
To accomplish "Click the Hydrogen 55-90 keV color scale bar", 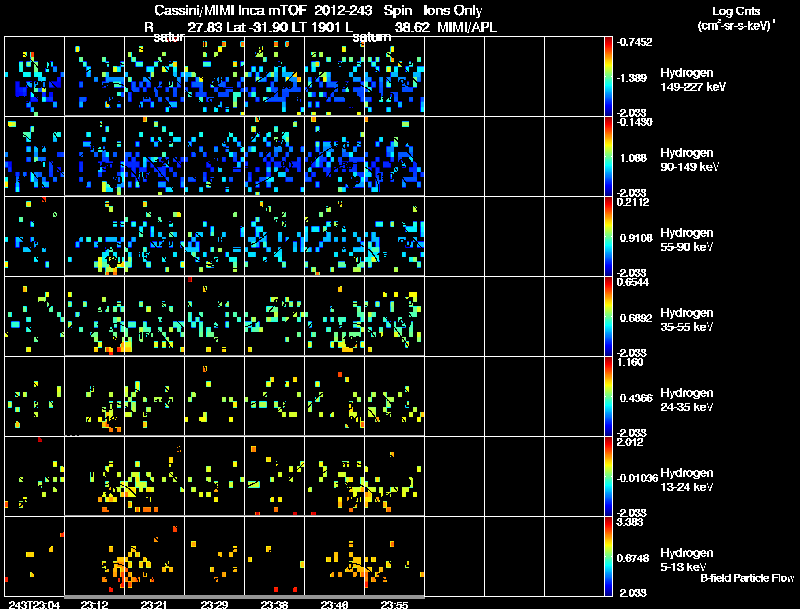I will tap(608, 237).
